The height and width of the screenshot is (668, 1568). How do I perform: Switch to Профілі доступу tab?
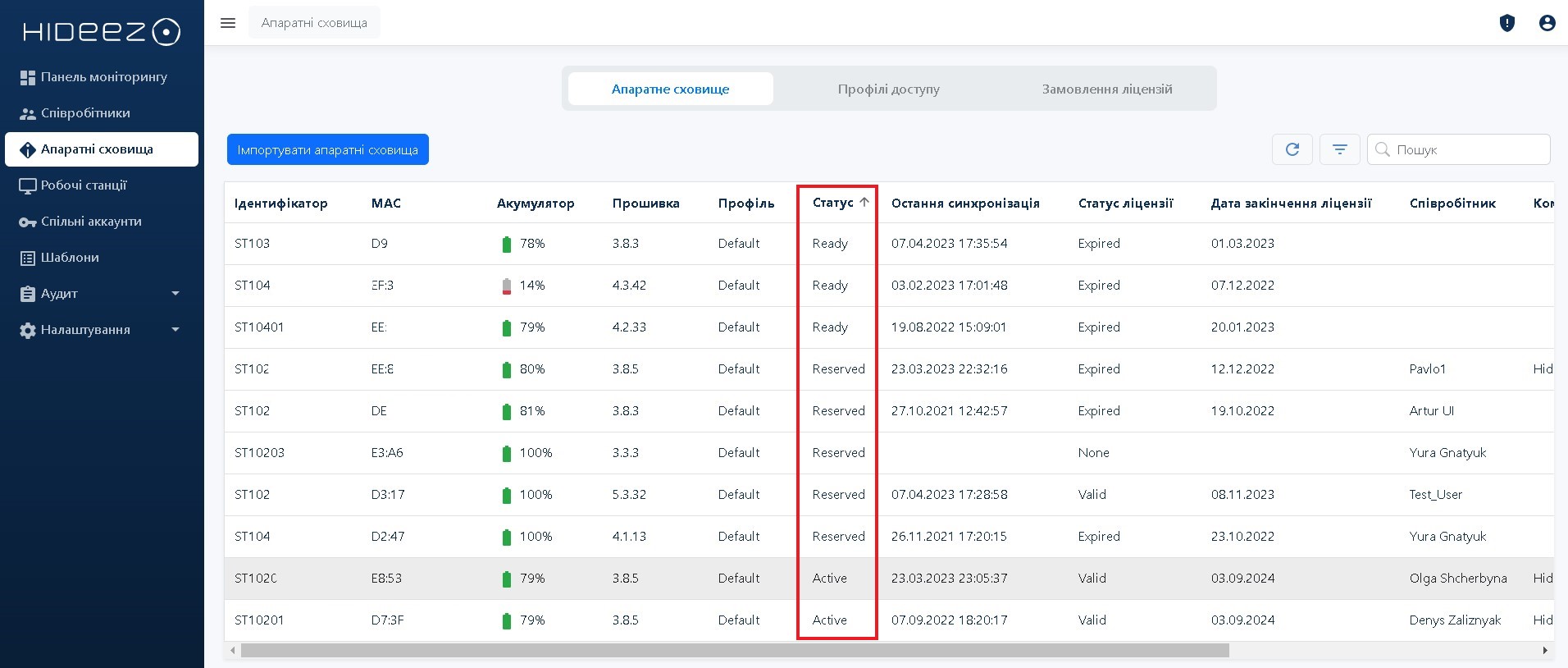point(888,89)
